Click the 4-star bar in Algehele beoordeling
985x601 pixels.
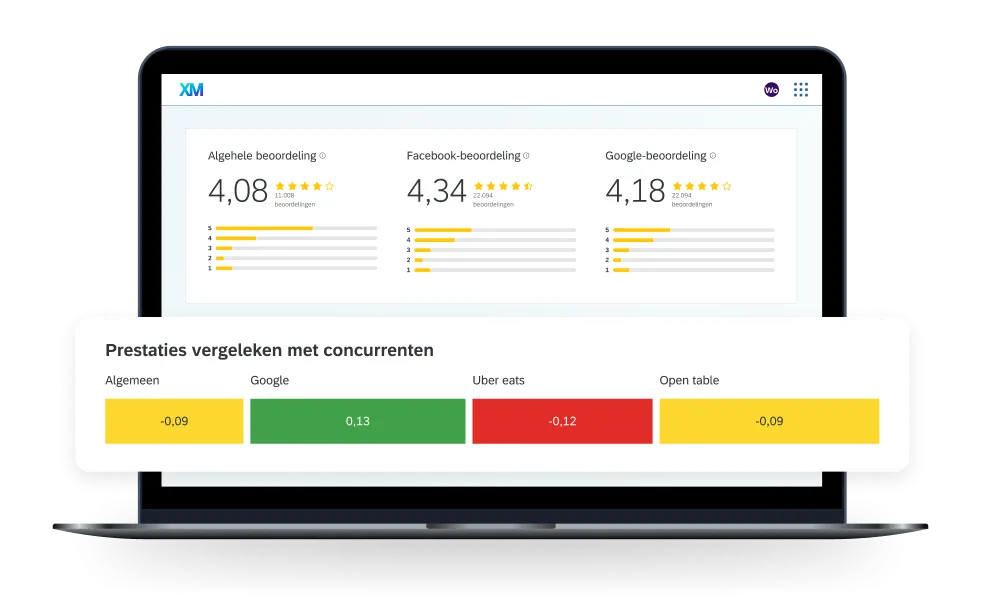296,238
